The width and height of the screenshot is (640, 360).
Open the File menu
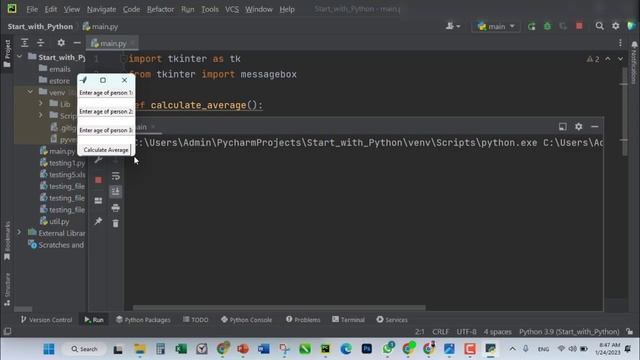[32, 9]
